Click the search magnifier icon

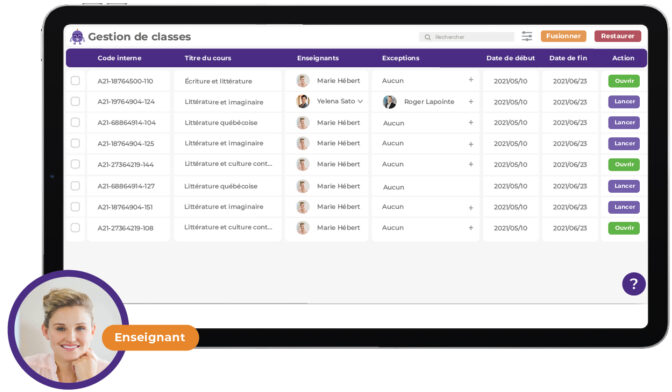427,37
